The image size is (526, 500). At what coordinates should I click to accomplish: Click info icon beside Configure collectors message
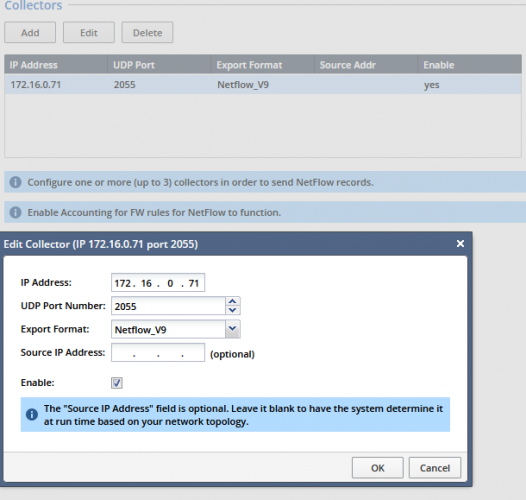click(15, 182)
